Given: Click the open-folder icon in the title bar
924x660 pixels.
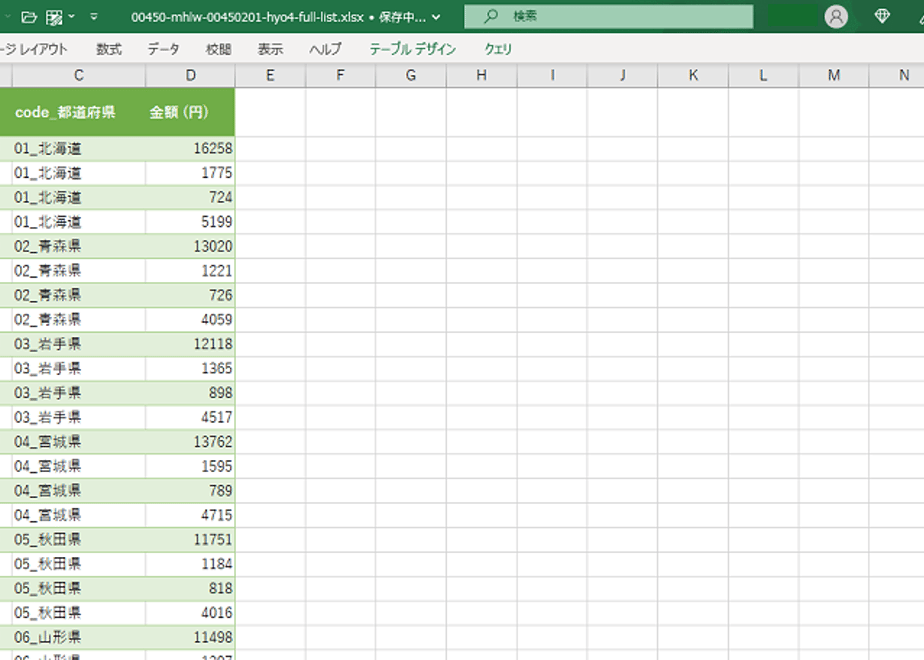Looking at the screenshot, I should click(x=29, y=17).
